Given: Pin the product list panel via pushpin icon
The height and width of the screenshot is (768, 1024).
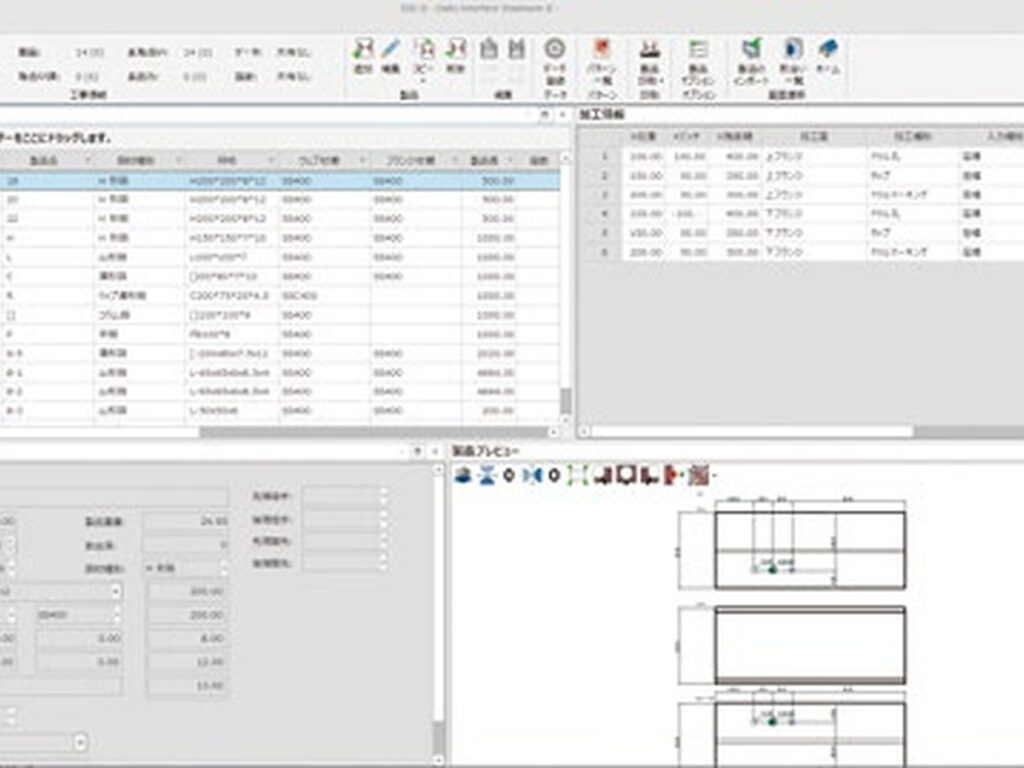Looking at the screenshot, I should pos(545,114).
